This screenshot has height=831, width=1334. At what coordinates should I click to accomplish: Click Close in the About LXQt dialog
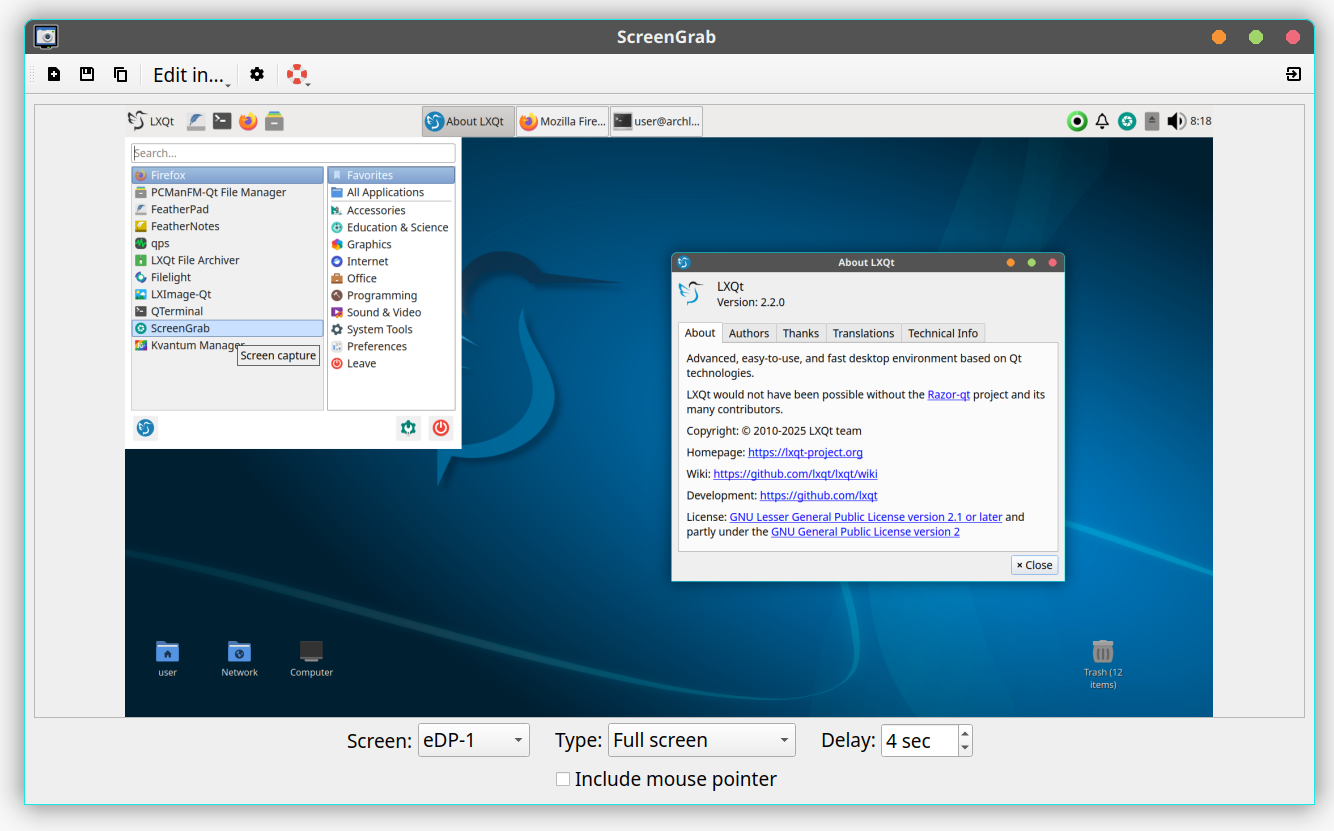[1035, 565]
